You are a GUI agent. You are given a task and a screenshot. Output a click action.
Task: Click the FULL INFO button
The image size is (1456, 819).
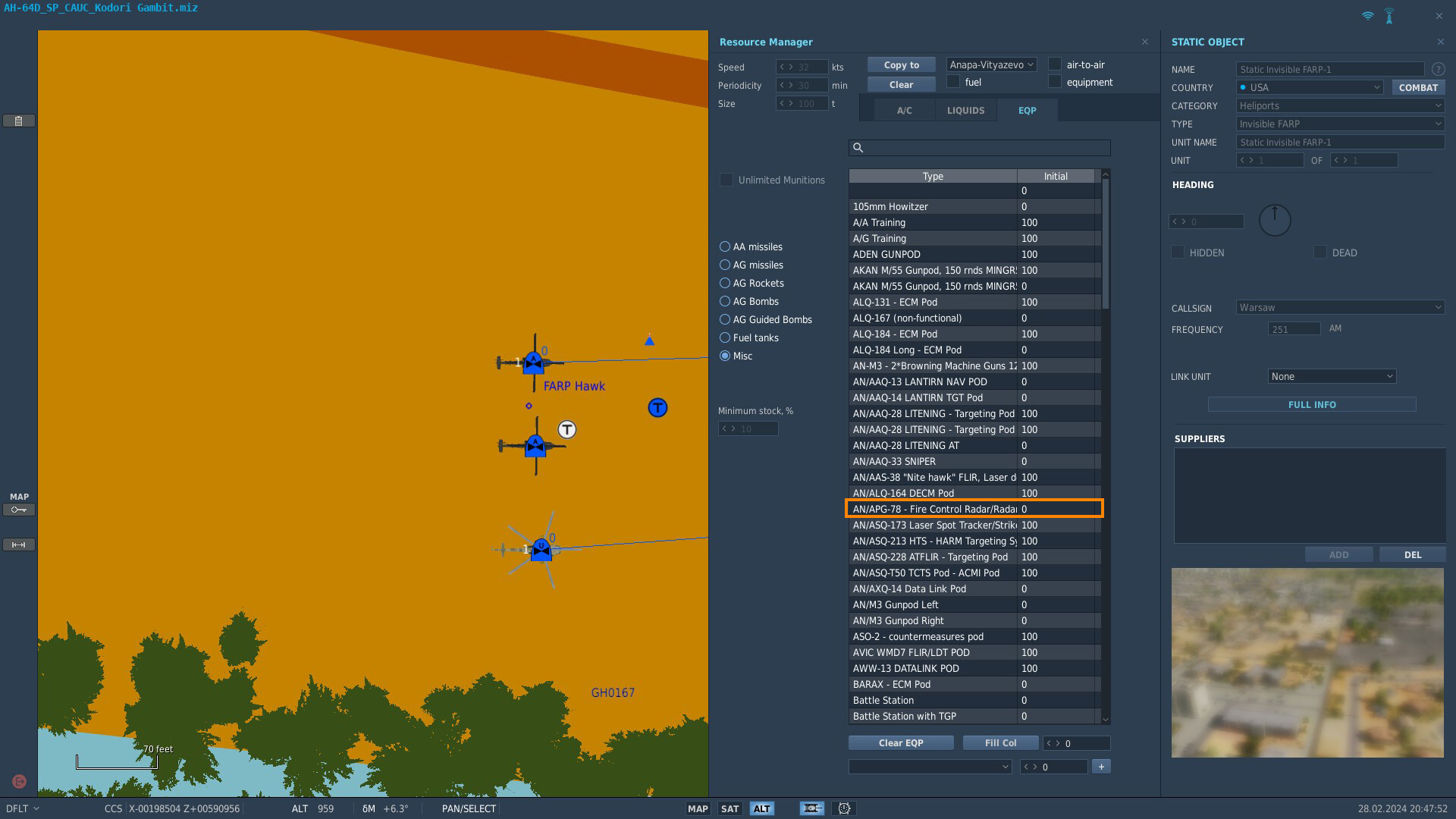coord(1312,405)
